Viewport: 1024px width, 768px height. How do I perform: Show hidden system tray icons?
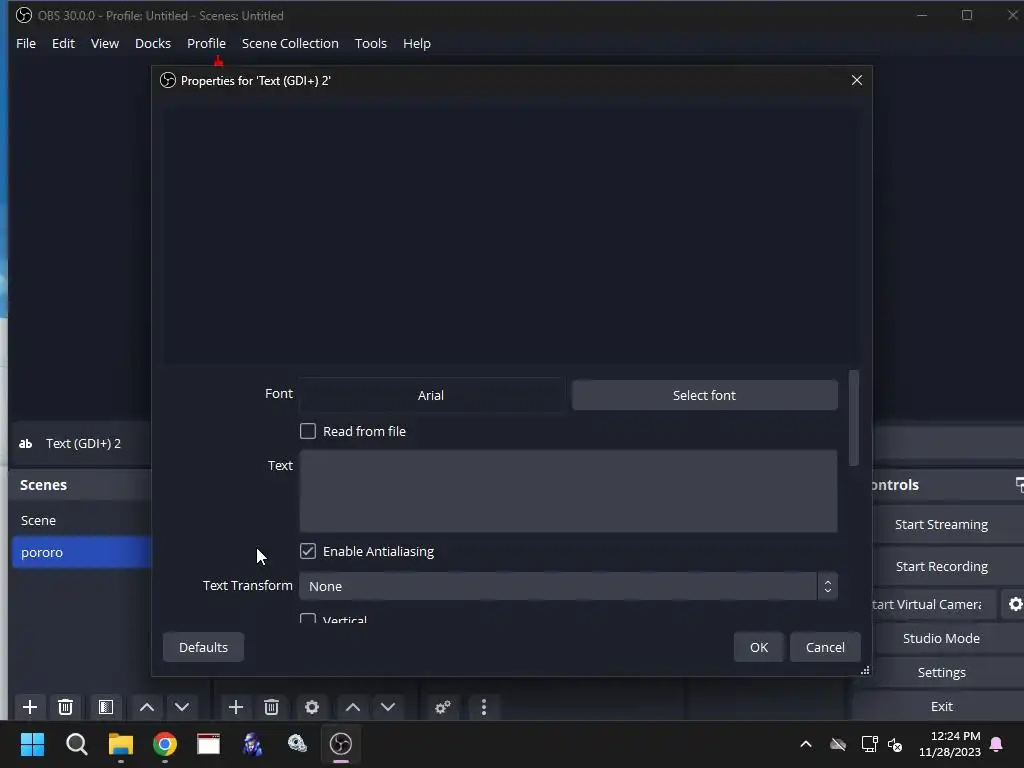806,744
